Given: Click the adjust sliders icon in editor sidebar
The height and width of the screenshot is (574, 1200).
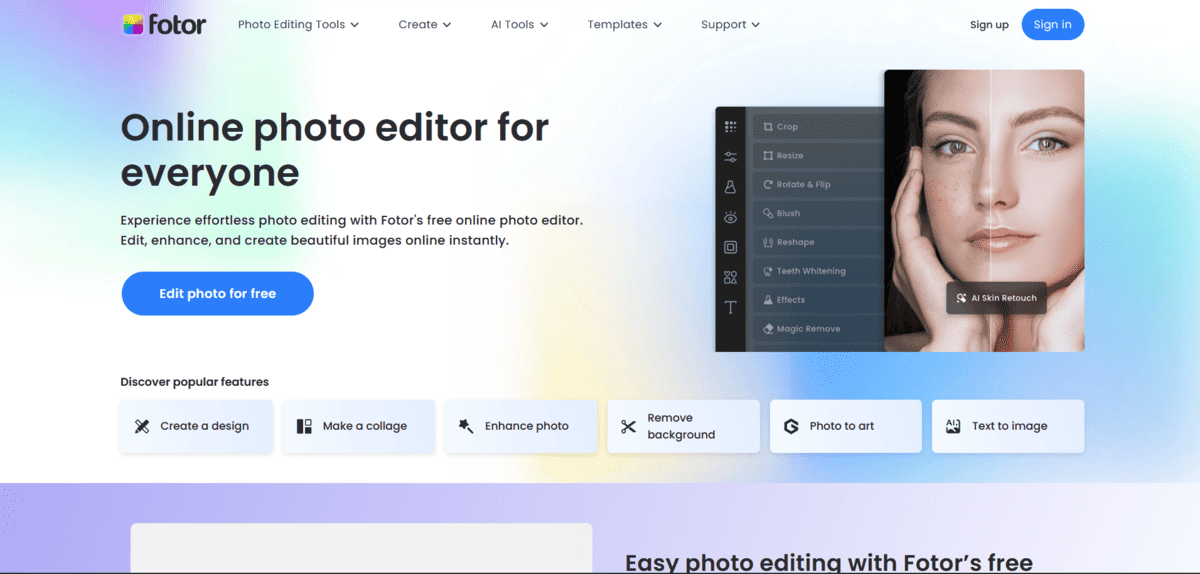Looking at the screenshot, I should click(730, 157).
